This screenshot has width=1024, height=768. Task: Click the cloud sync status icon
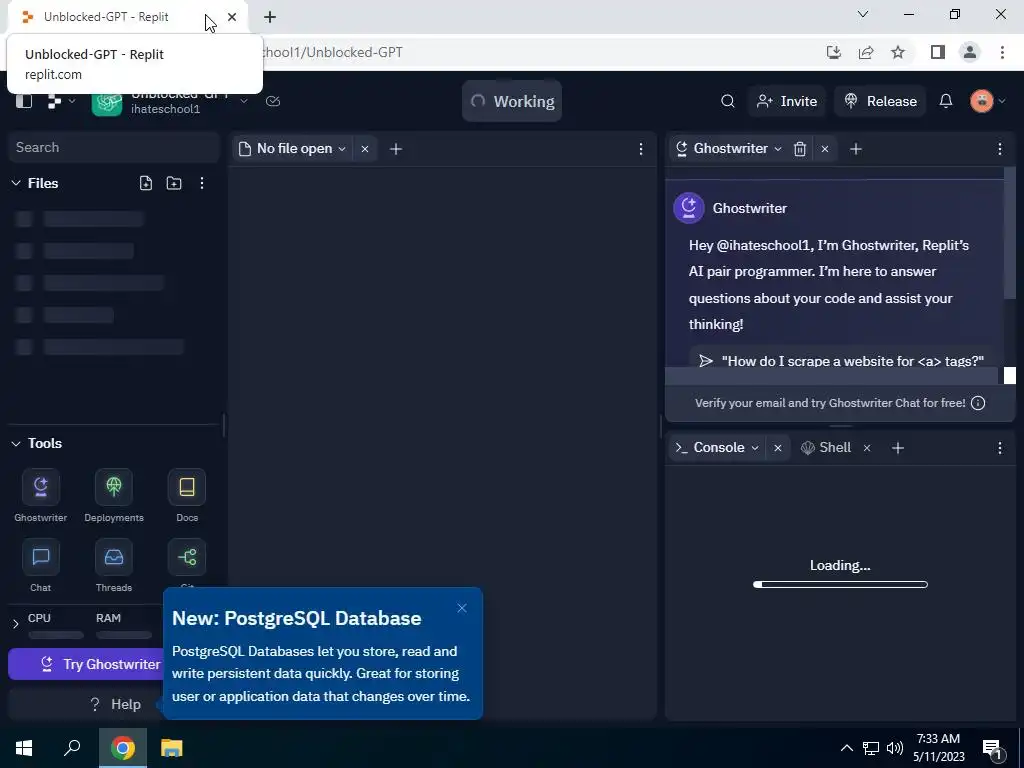tap(273, 101)
